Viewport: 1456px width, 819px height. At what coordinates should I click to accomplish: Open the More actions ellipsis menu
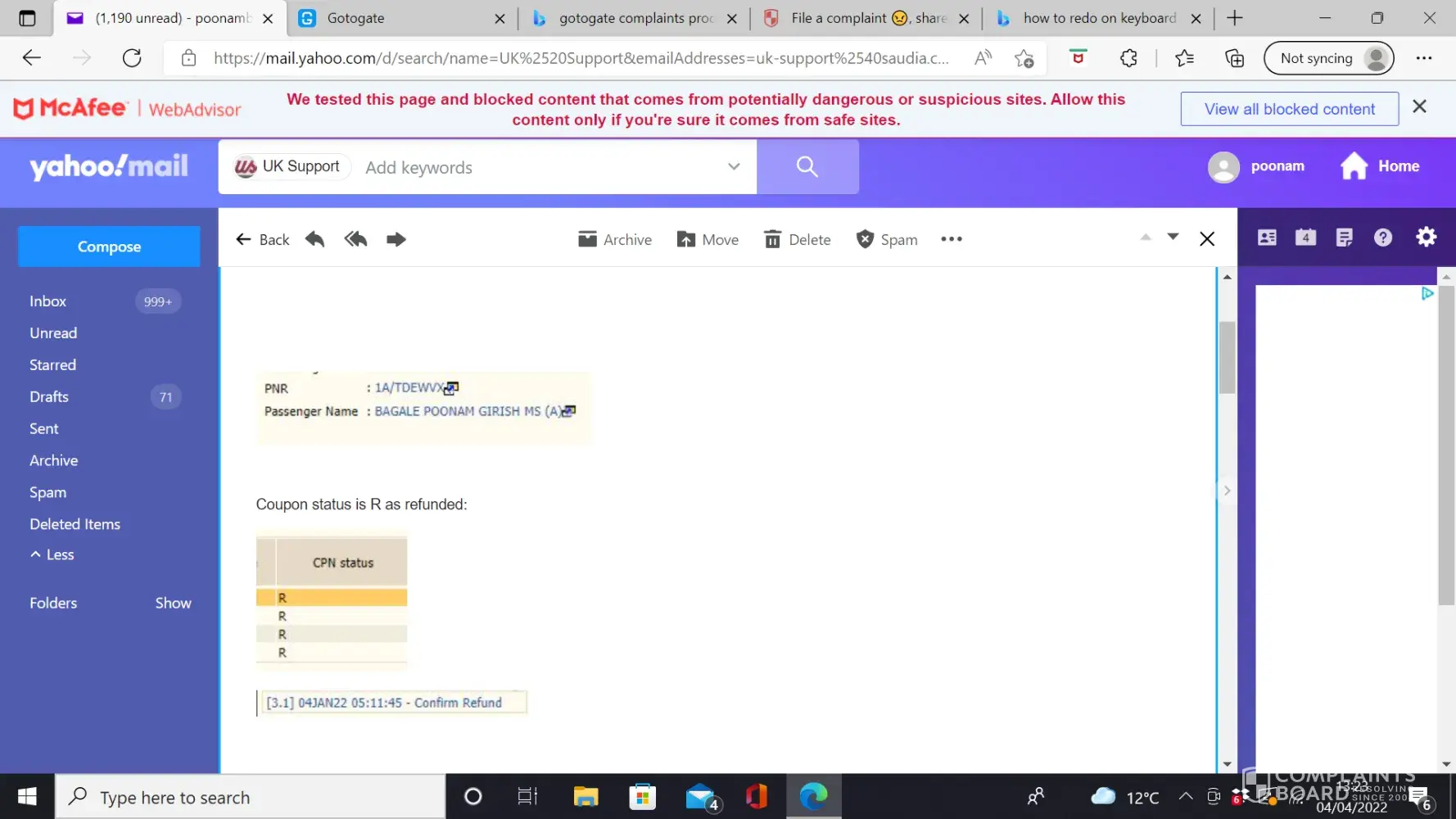click(x=952, y=239)
